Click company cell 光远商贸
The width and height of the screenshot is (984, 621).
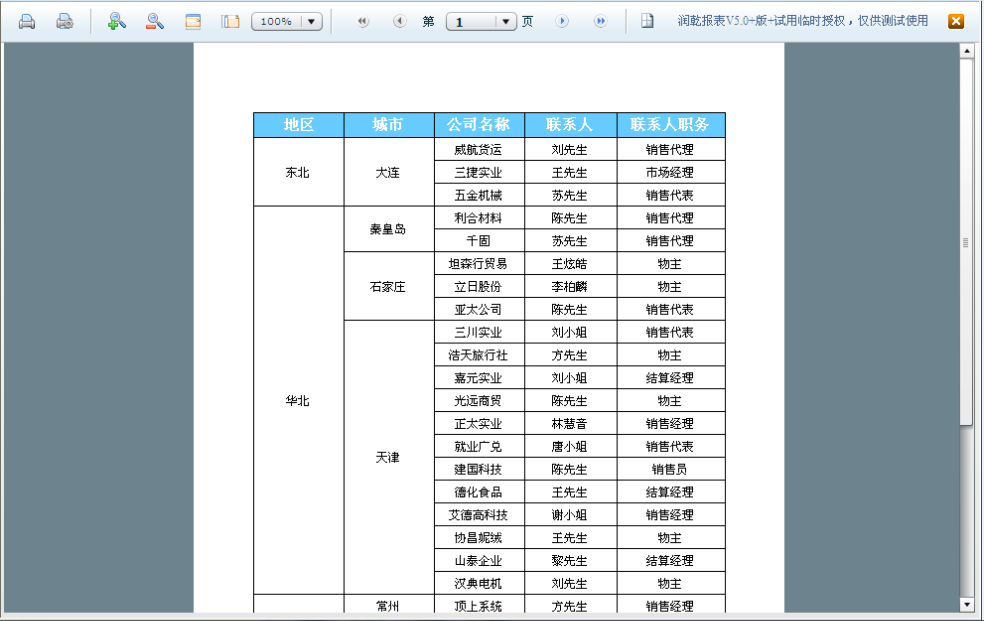[479, 401]
